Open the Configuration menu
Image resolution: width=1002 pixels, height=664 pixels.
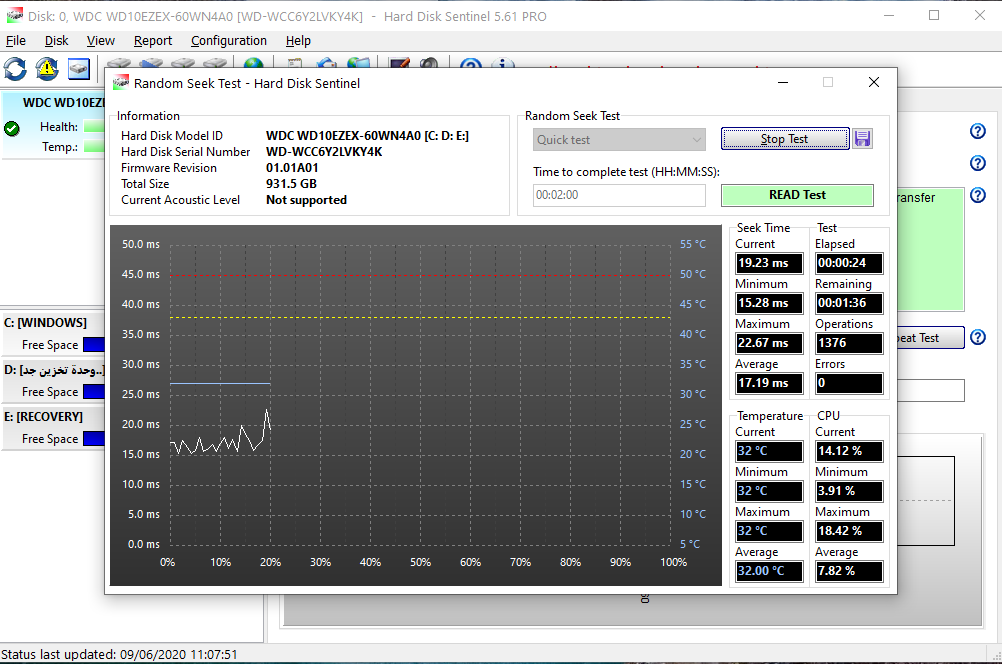229,41
